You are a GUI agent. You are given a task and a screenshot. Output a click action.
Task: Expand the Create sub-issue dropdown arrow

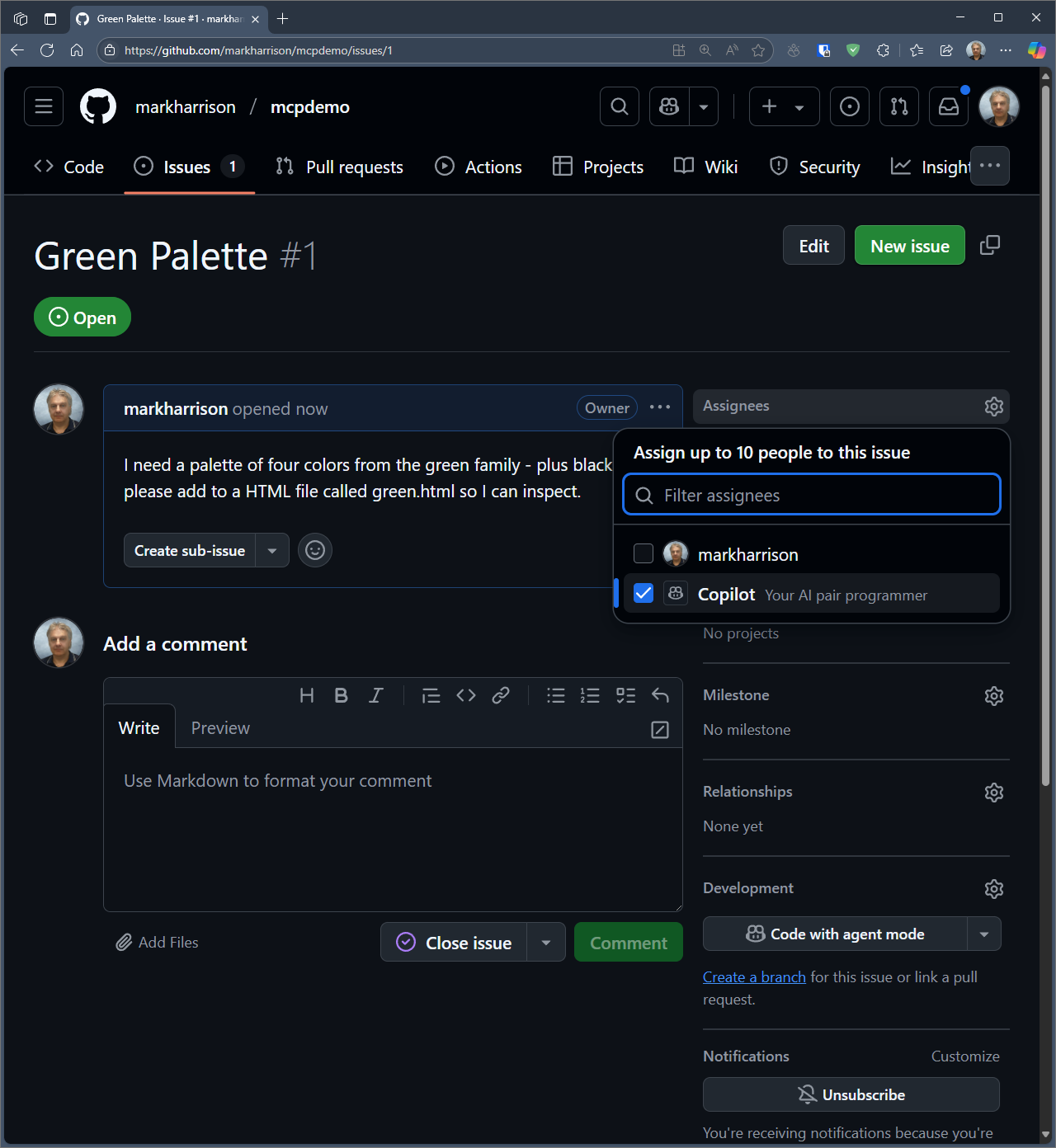point(272,550)
